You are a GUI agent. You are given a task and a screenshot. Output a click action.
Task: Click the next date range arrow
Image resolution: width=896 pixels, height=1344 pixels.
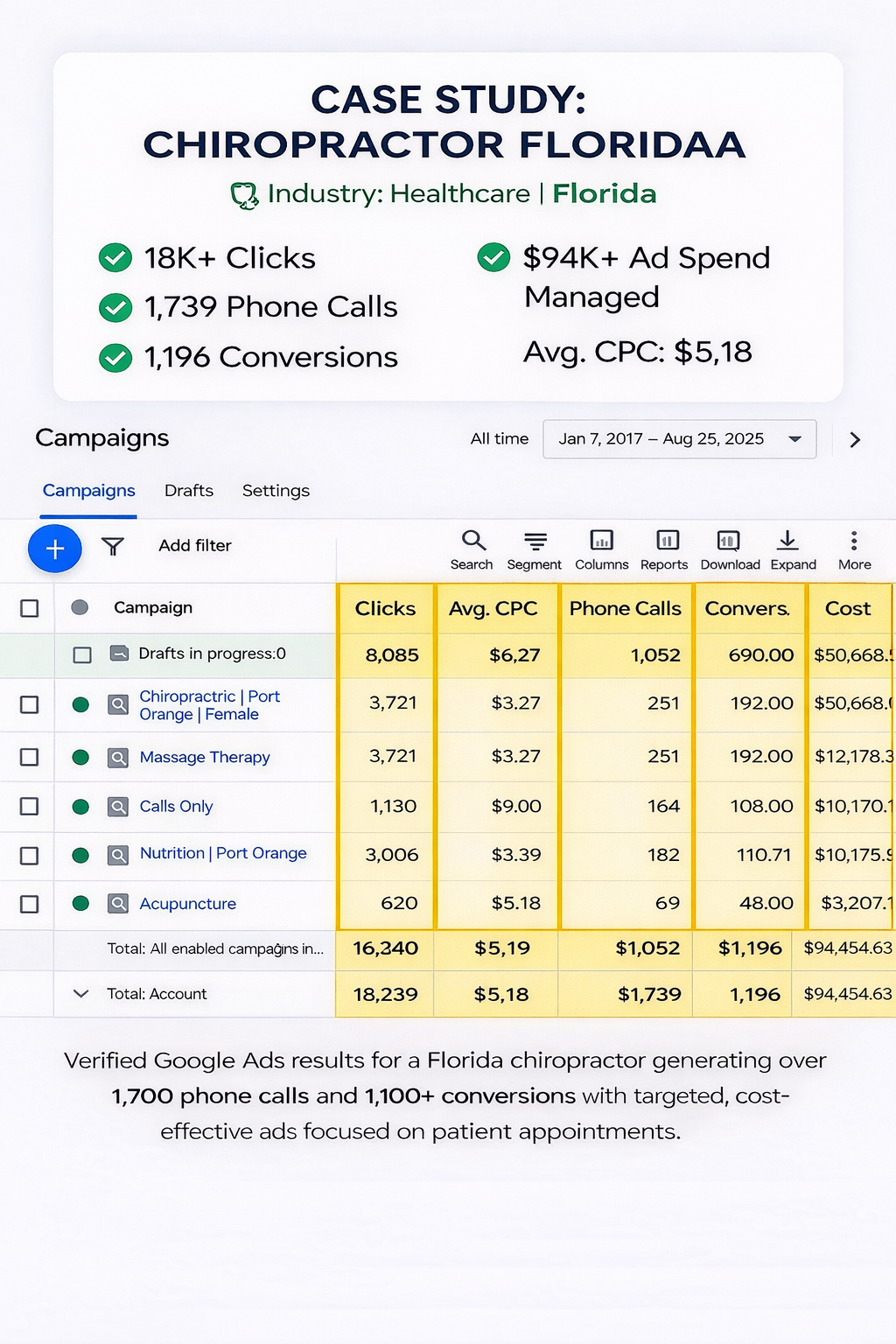coord(855,440)
